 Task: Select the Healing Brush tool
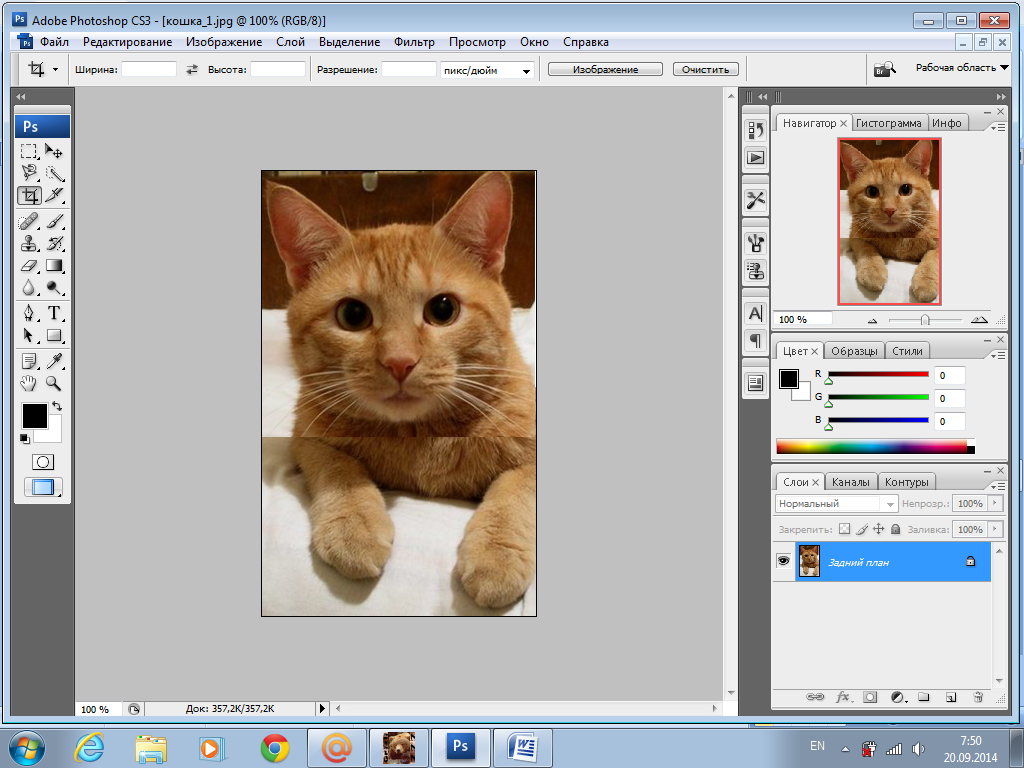[29, 221]
